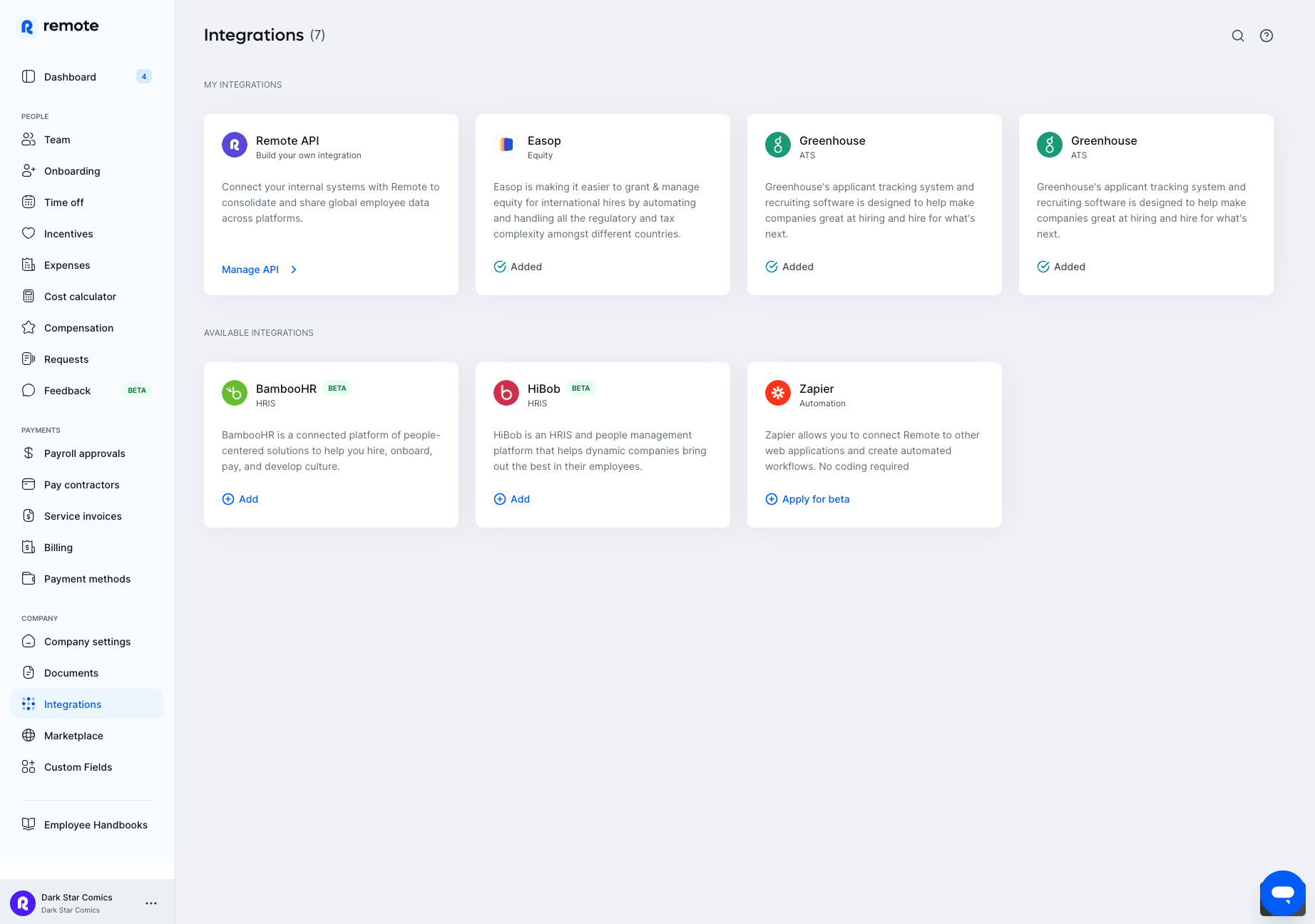Viewport: 1315px width, 924px height.
Task: Click the Documents file icon
Action: (x=29, y=672)
